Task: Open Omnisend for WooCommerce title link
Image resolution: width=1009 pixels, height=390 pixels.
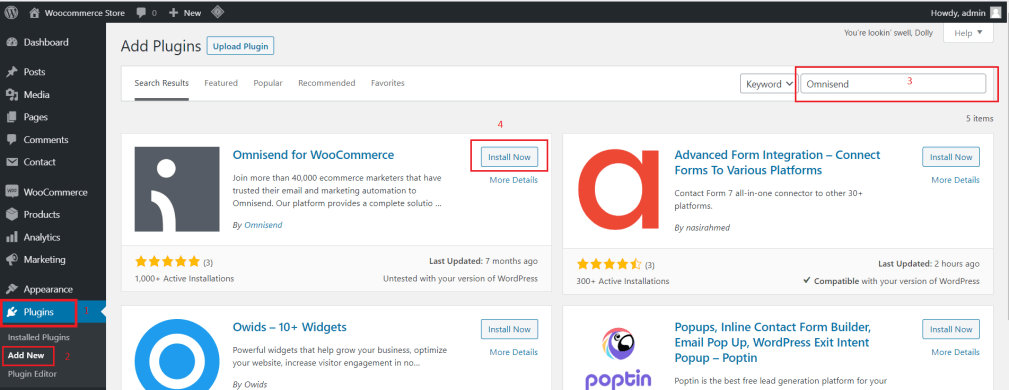Action: pos(313,155)
